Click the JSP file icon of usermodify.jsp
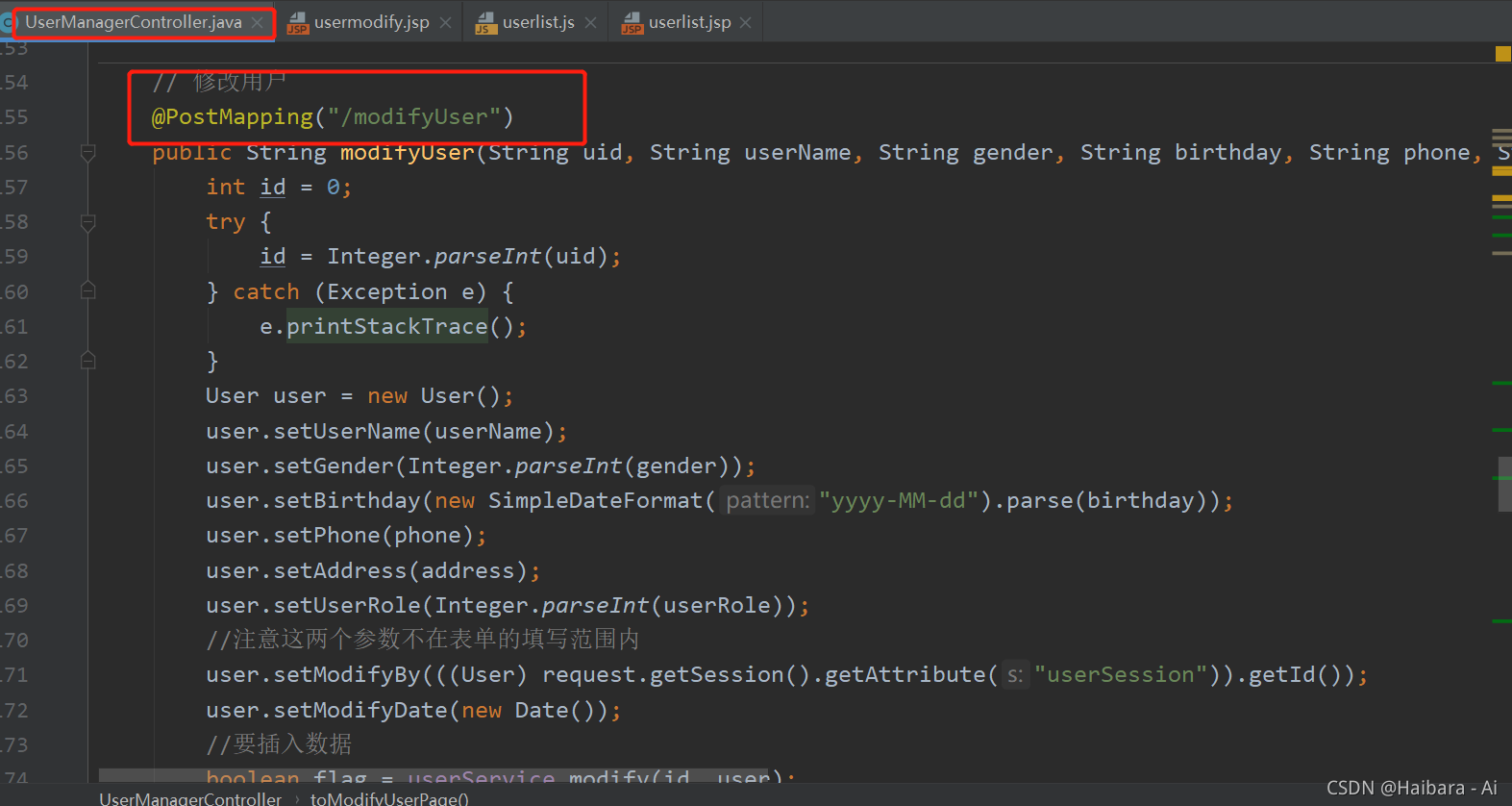1512x806 pixels. [x=298, y=22]
